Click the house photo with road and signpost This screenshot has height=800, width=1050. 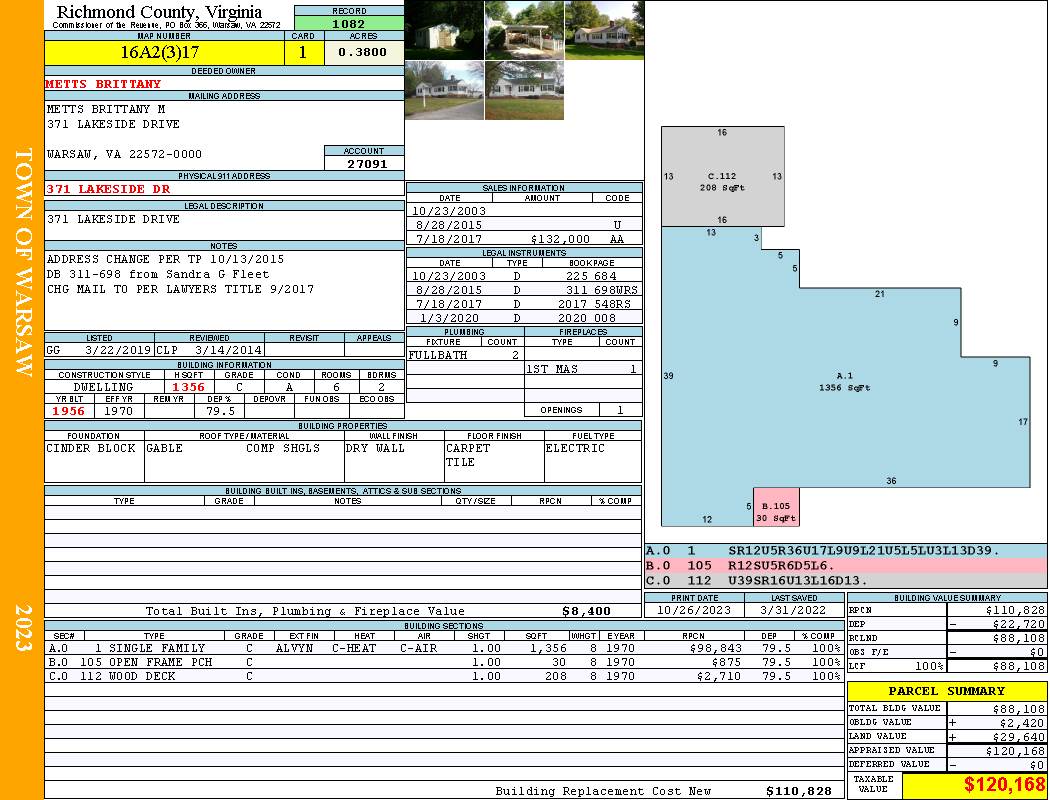(444, 91)
